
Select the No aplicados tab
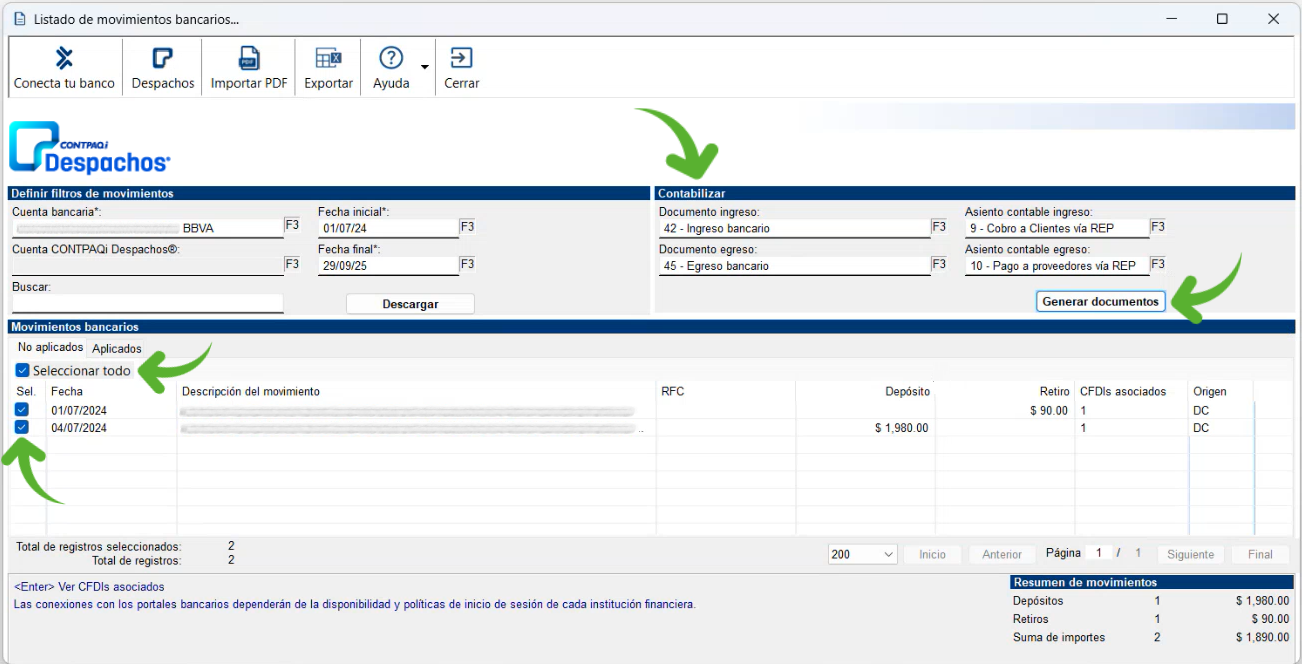click(x=50, y=348)
